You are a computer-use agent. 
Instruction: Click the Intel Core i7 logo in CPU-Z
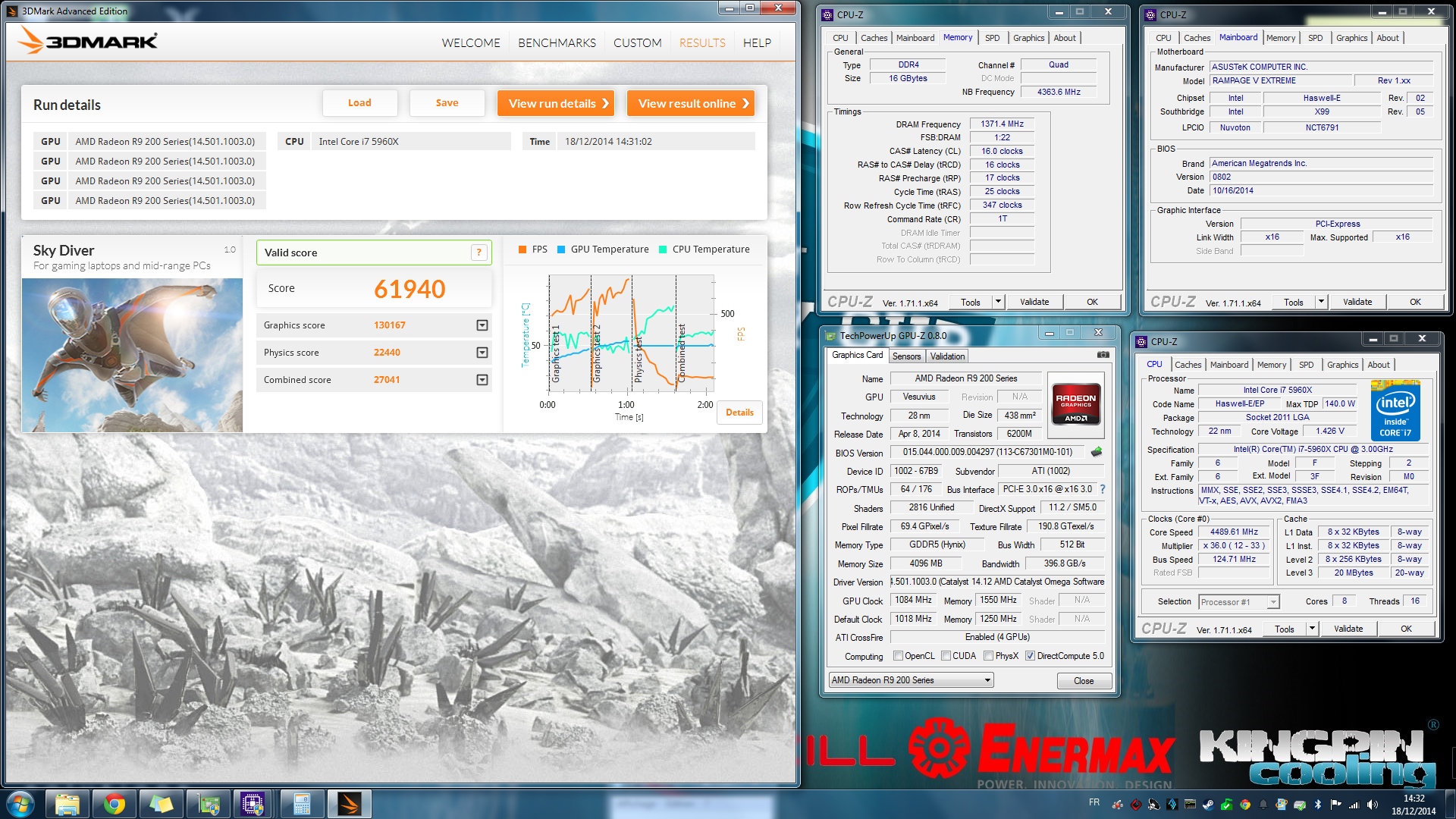[1395, 411]
